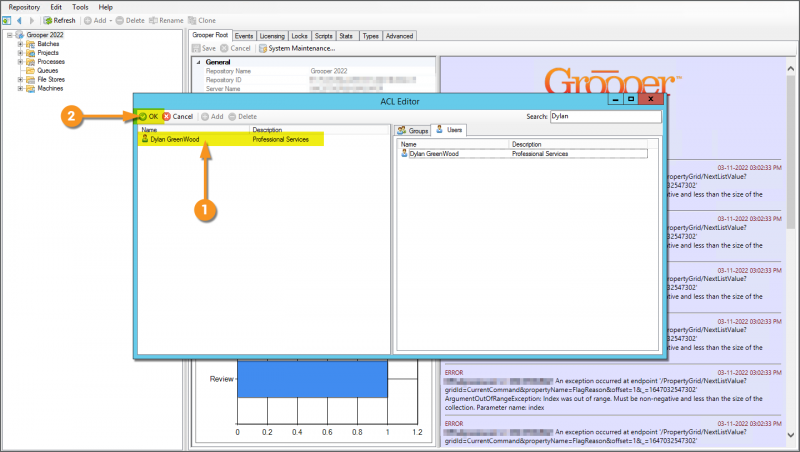Collapse the General property section
The image size is (800, 452).
[198, 62]
